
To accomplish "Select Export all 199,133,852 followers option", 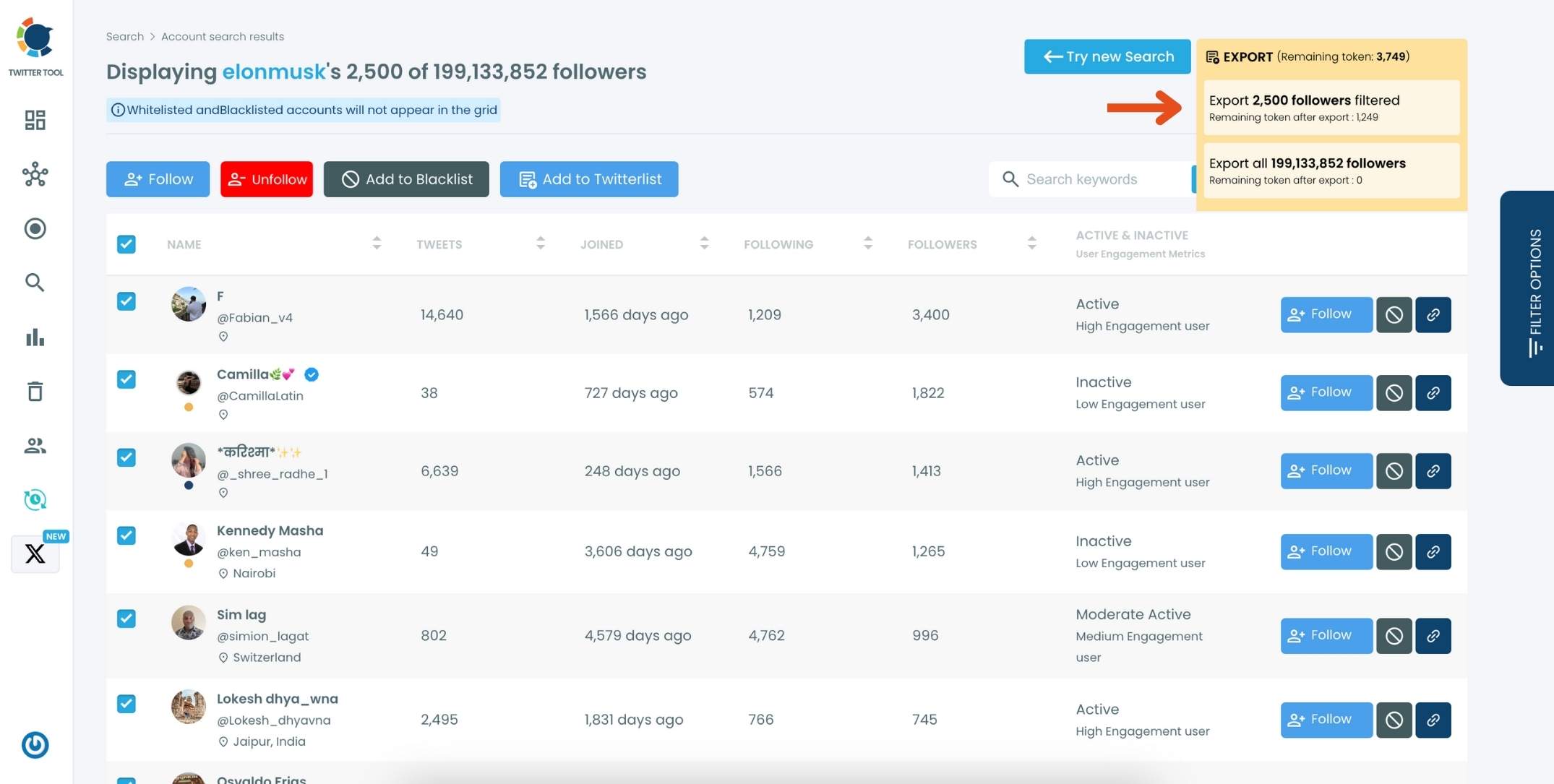I will (x=1331, y=171).
